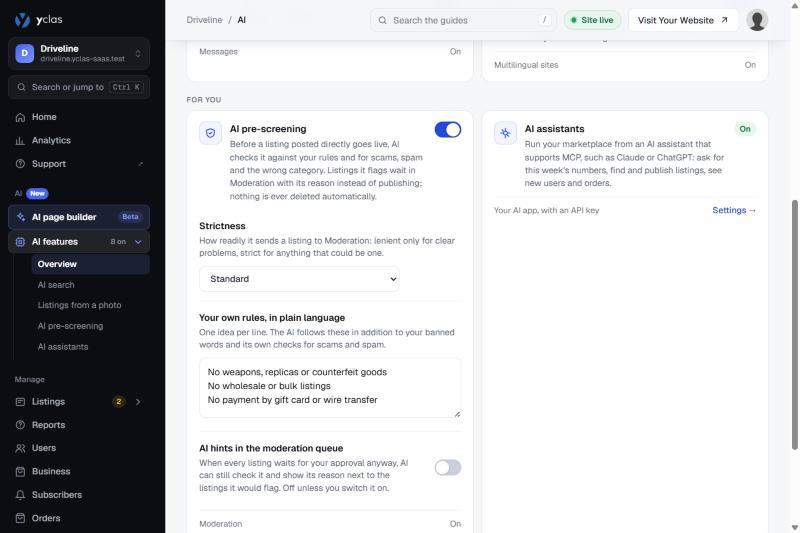Click the New badge beside AI

click(37, 193)
